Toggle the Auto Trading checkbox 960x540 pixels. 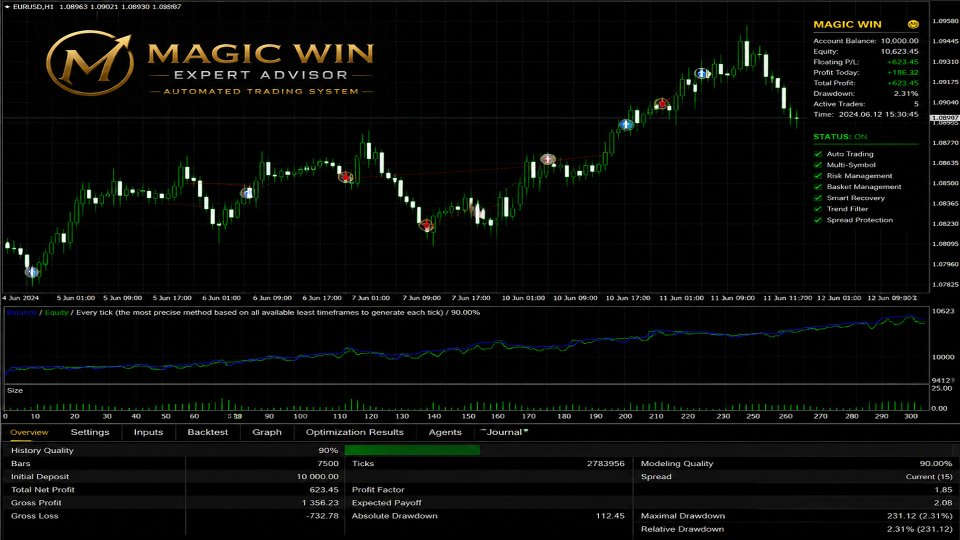818,154
